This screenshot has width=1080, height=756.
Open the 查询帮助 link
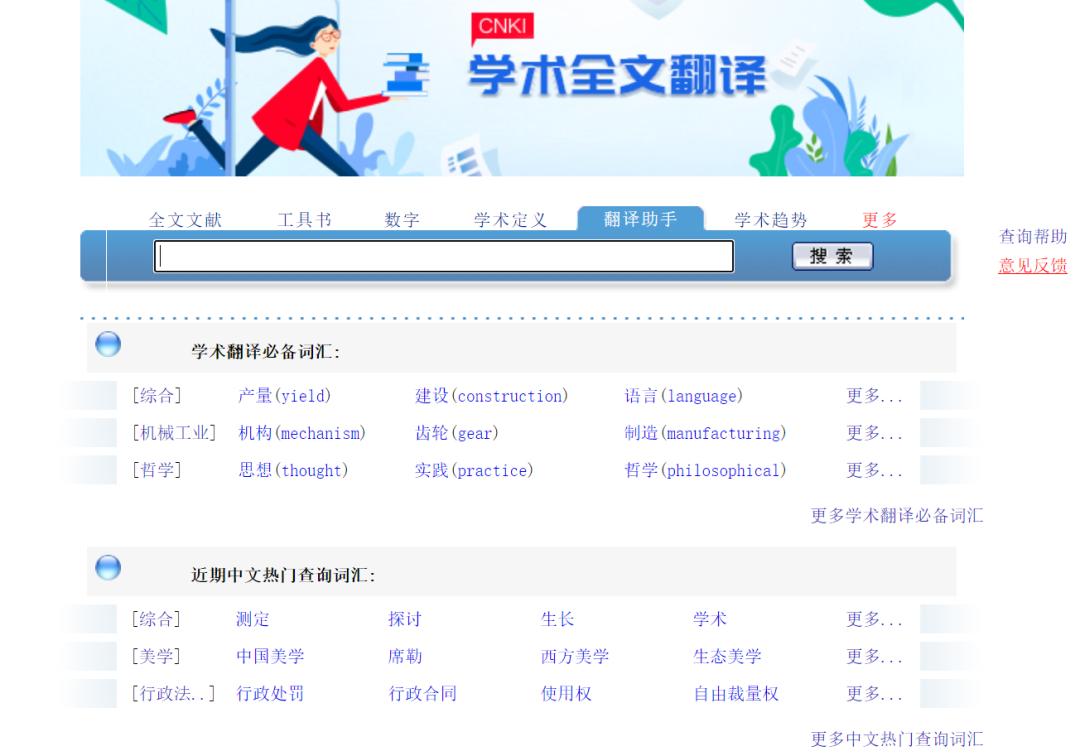tap(1033, 237)
